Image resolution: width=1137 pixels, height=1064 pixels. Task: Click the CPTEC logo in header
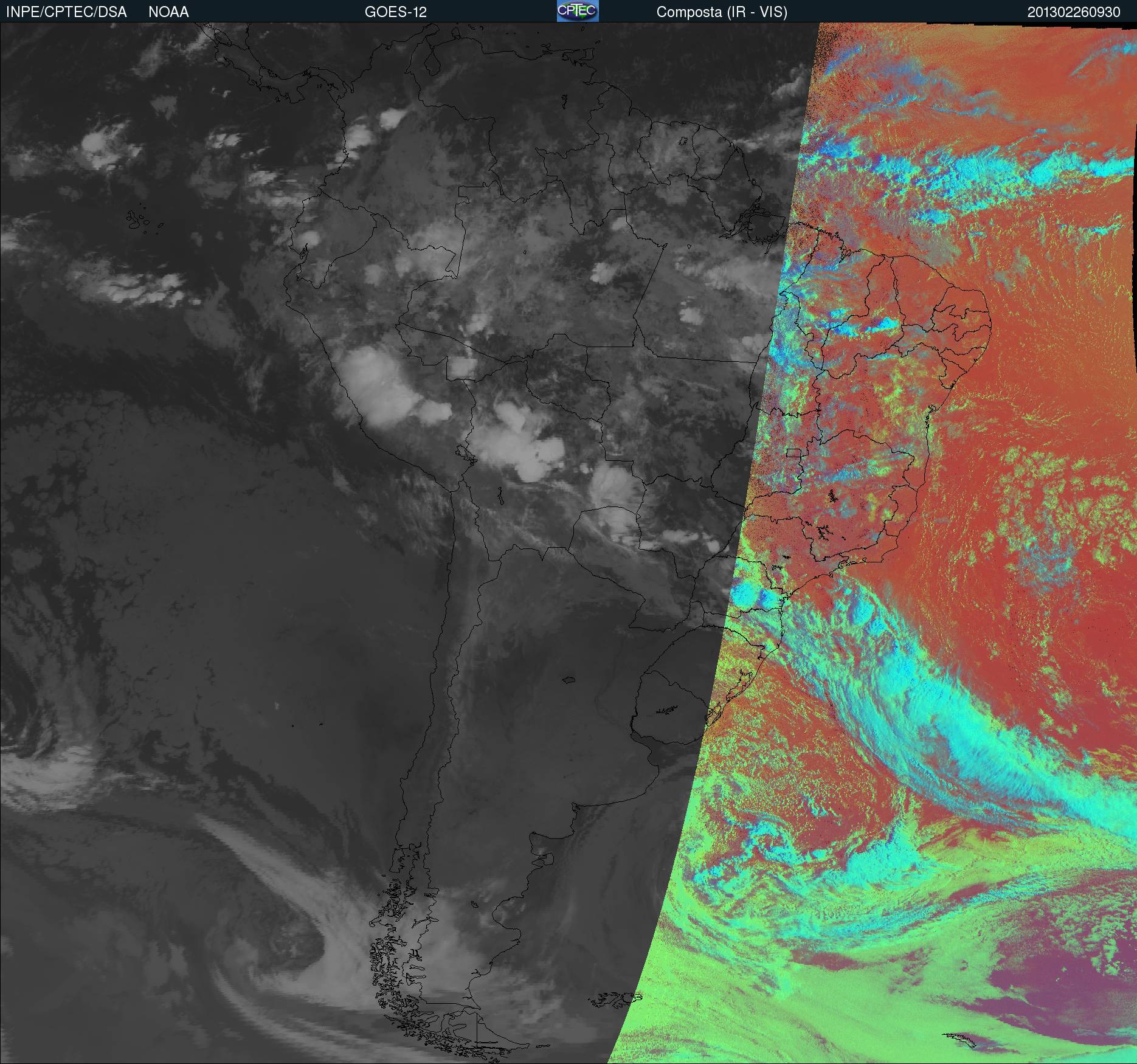[x=578, y=11]
